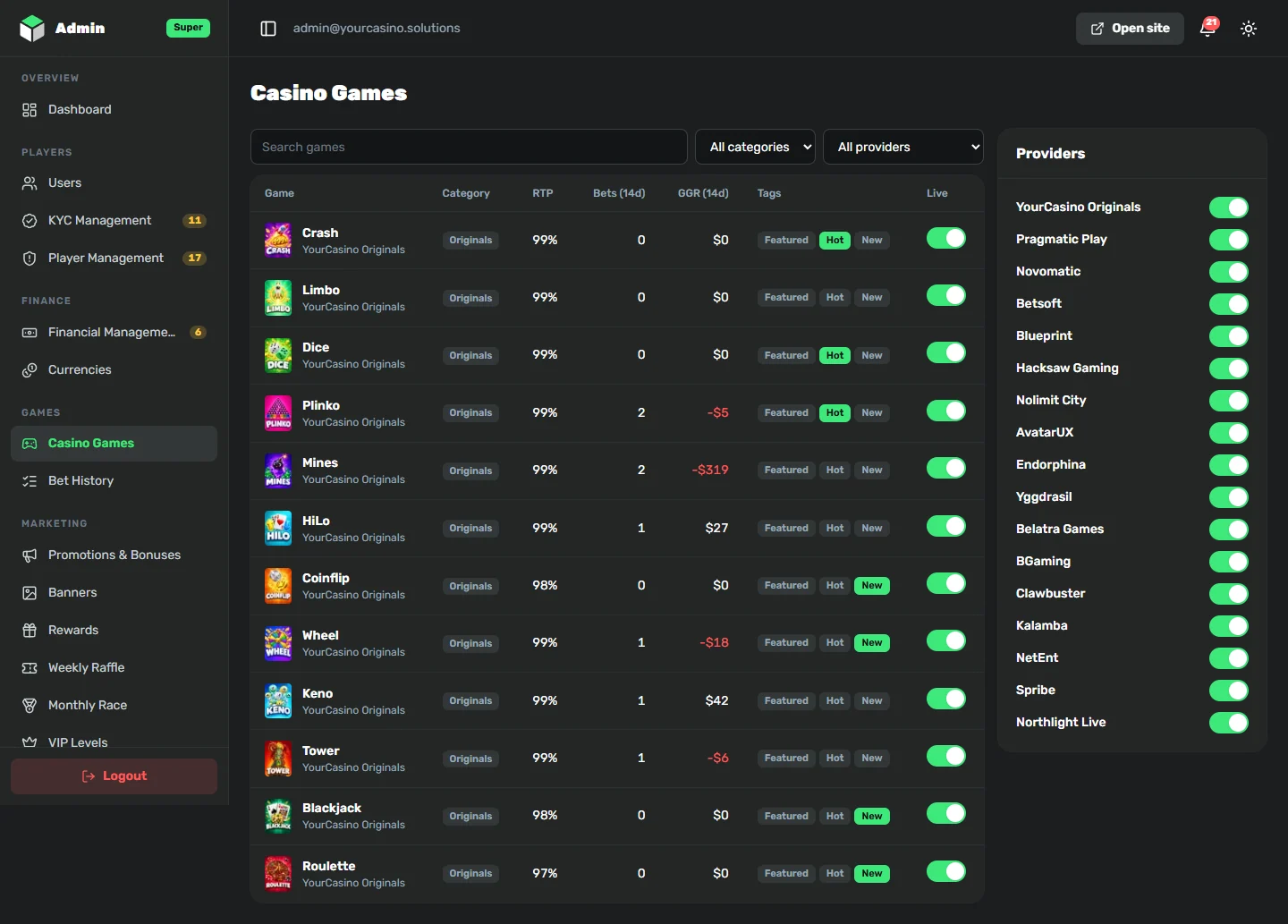Toggle the Featured tag for Plinko
The width and height of the screenshot is (1288, 924).
[x=786, y=413]
